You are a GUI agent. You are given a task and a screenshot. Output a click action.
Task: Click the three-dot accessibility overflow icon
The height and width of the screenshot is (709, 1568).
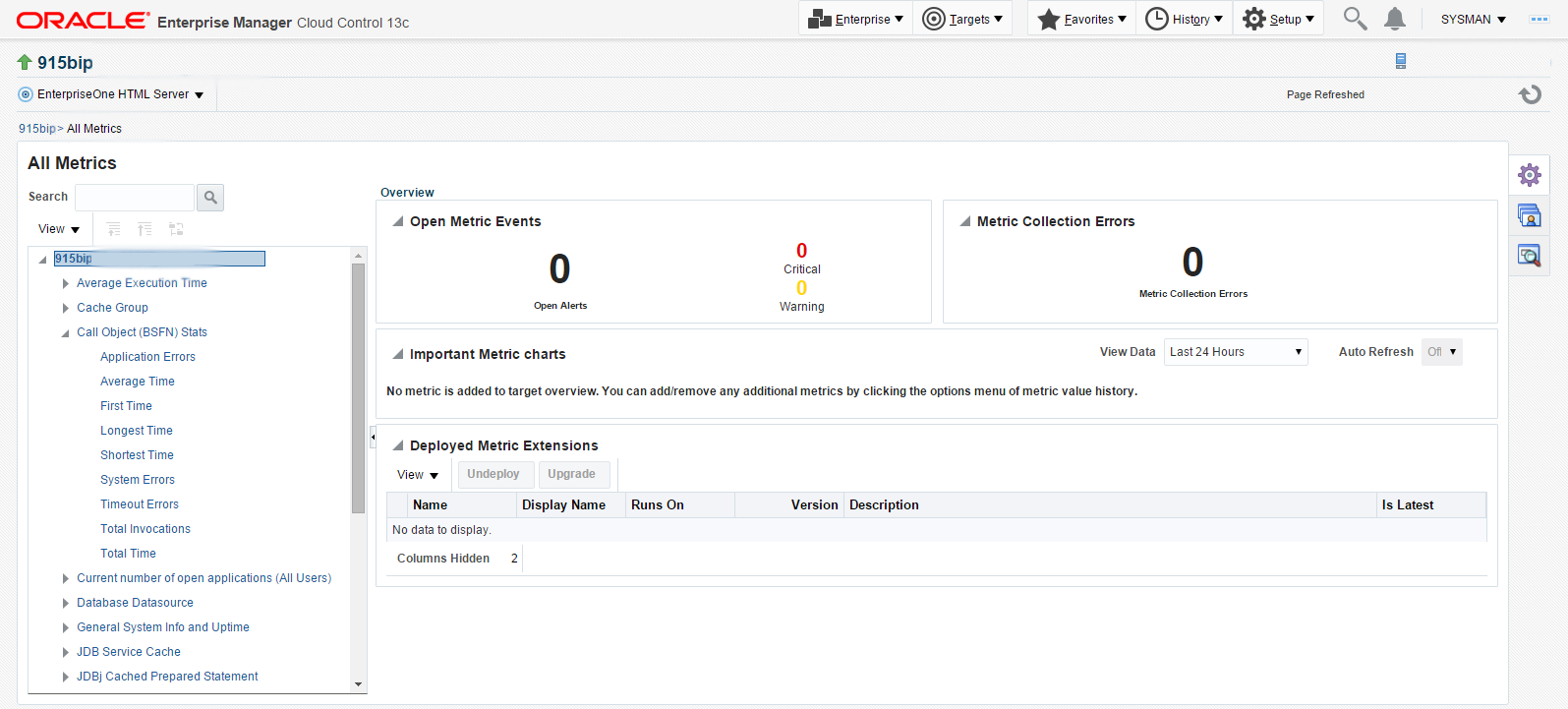pyautogui.click(x=1539, y=20)
